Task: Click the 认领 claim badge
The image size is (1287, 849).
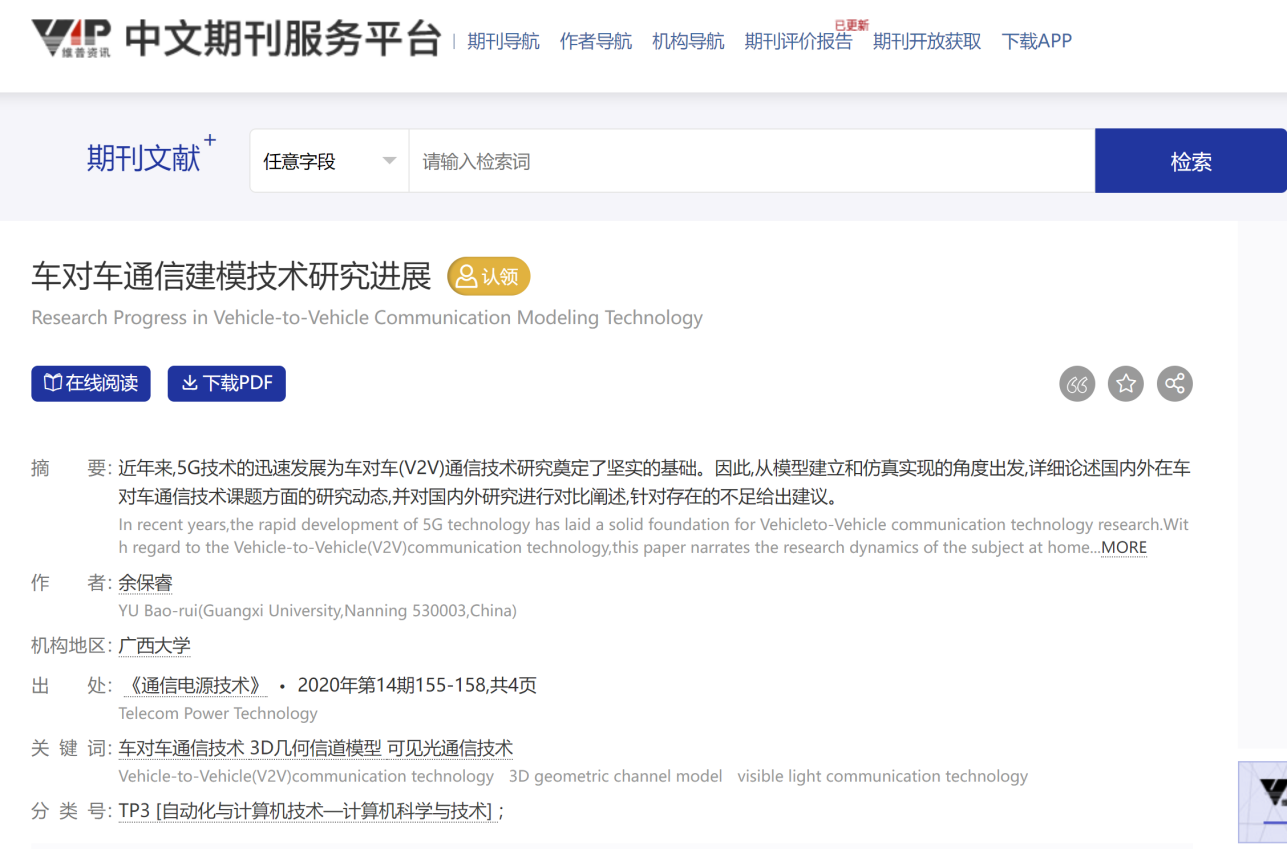Action: pyautogui.click(x=488, y=277)
